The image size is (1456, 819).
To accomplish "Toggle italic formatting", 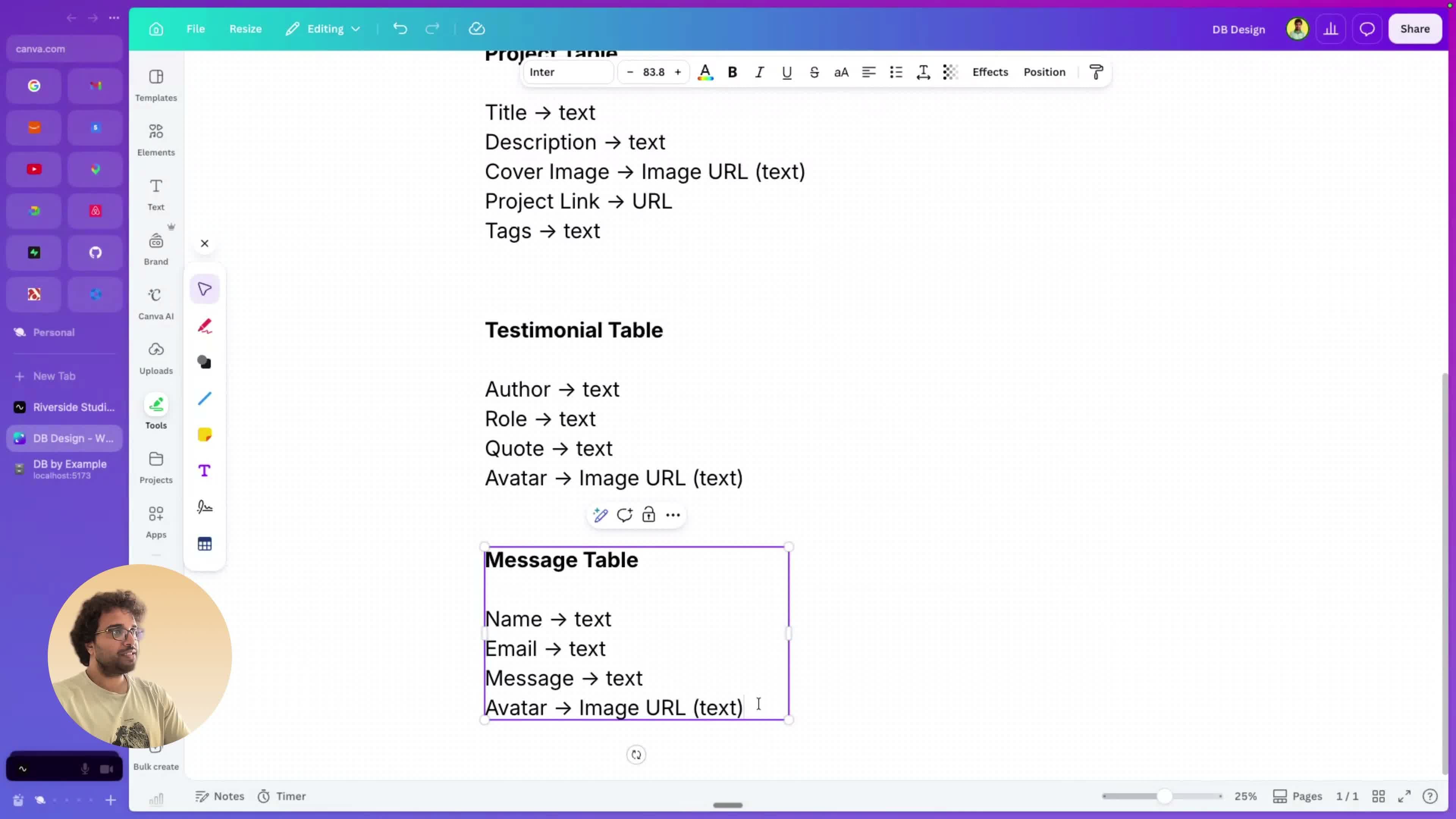I will 759,72.
